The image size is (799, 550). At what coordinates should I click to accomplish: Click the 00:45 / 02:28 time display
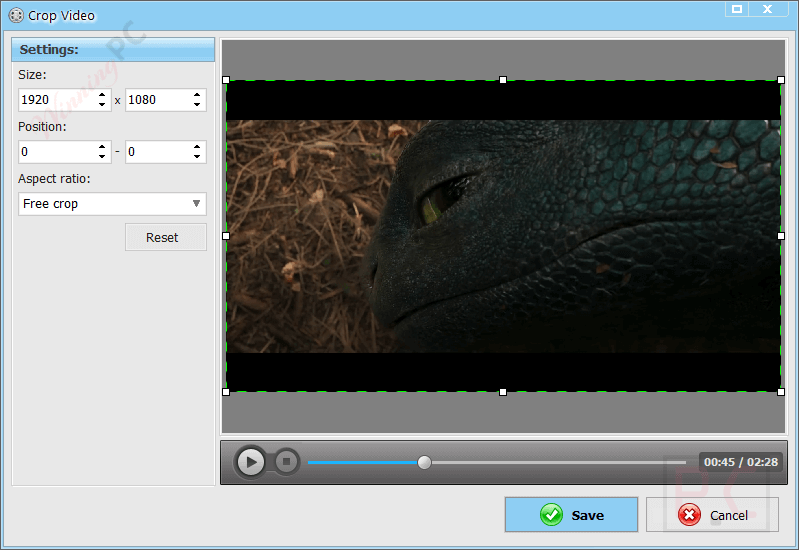740,462
